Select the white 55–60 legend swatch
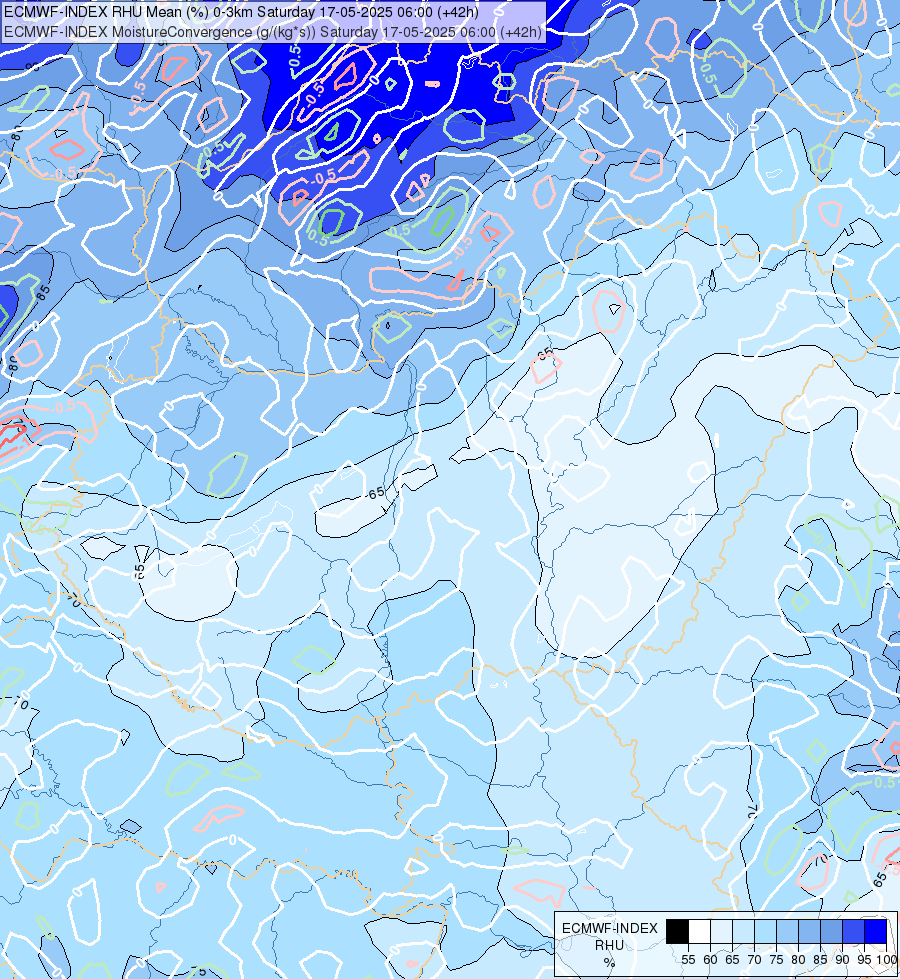Screen dimensions: 900x979 click(x=700, y=931)
